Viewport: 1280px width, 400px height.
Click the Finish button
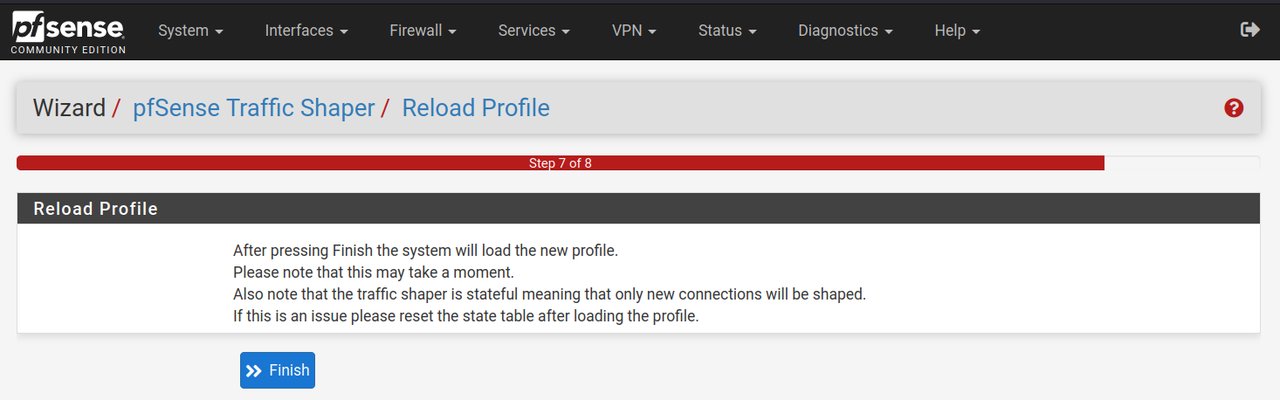pyautogui.click(x=278, y=370)
